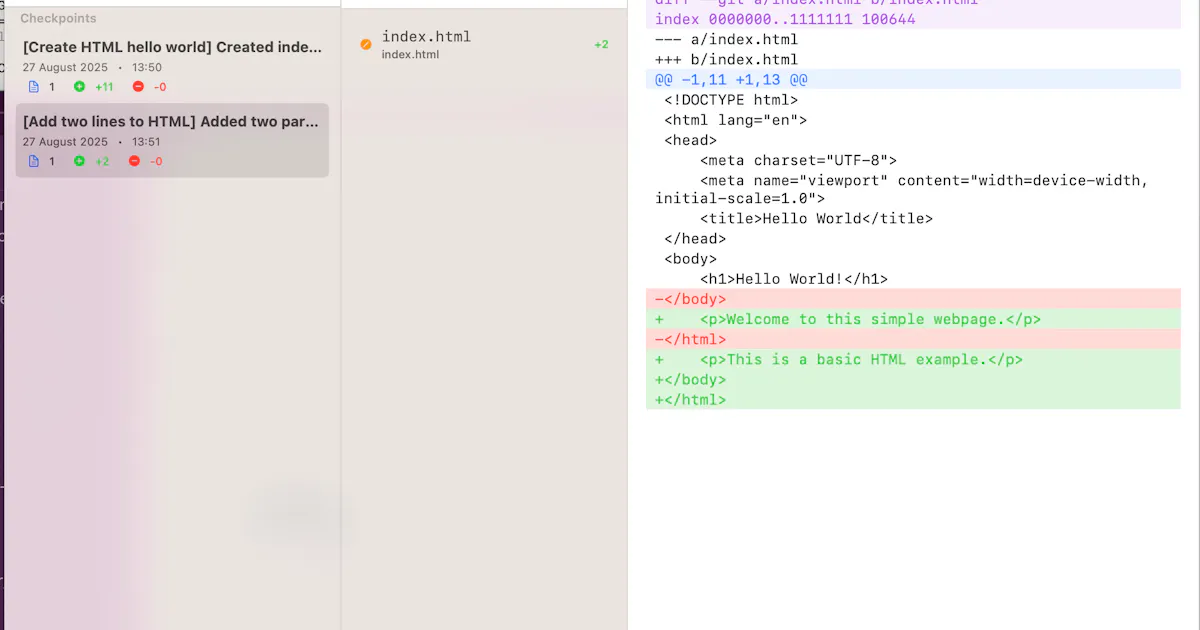Open the index.html file name in changed files list
The height and width of the screenshot is (630, 1200).
[426, 37]
